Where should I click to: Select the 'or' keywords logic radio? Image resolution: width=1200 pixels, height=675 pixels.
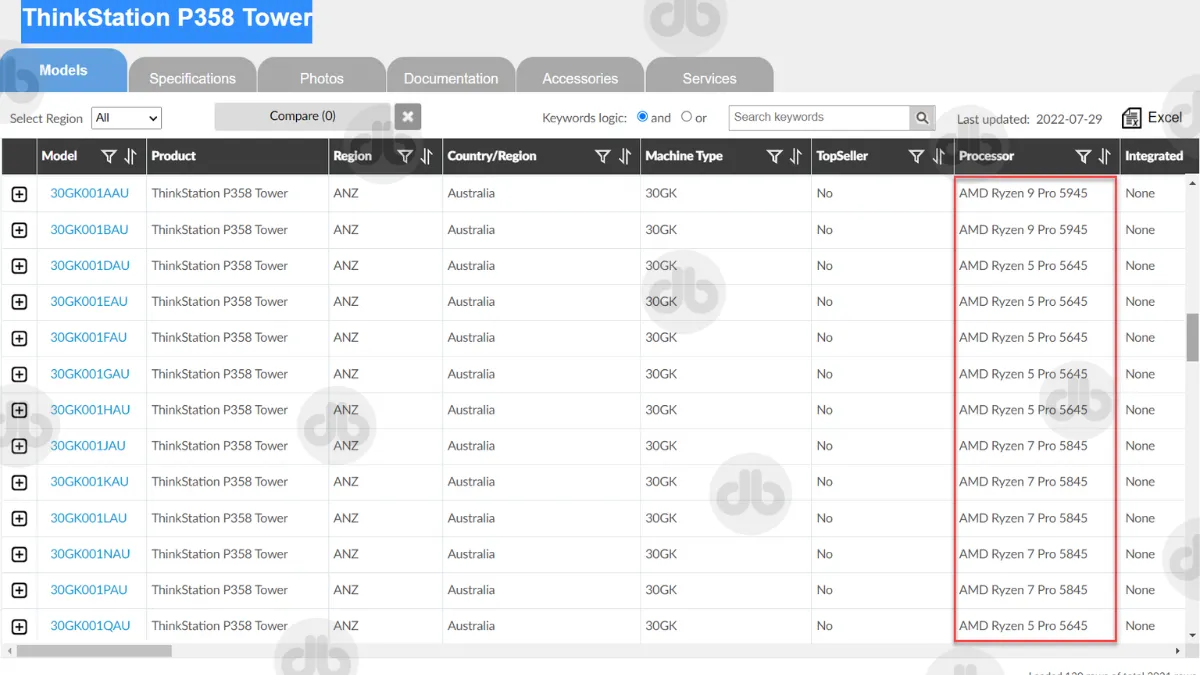(x=686, y=117)
